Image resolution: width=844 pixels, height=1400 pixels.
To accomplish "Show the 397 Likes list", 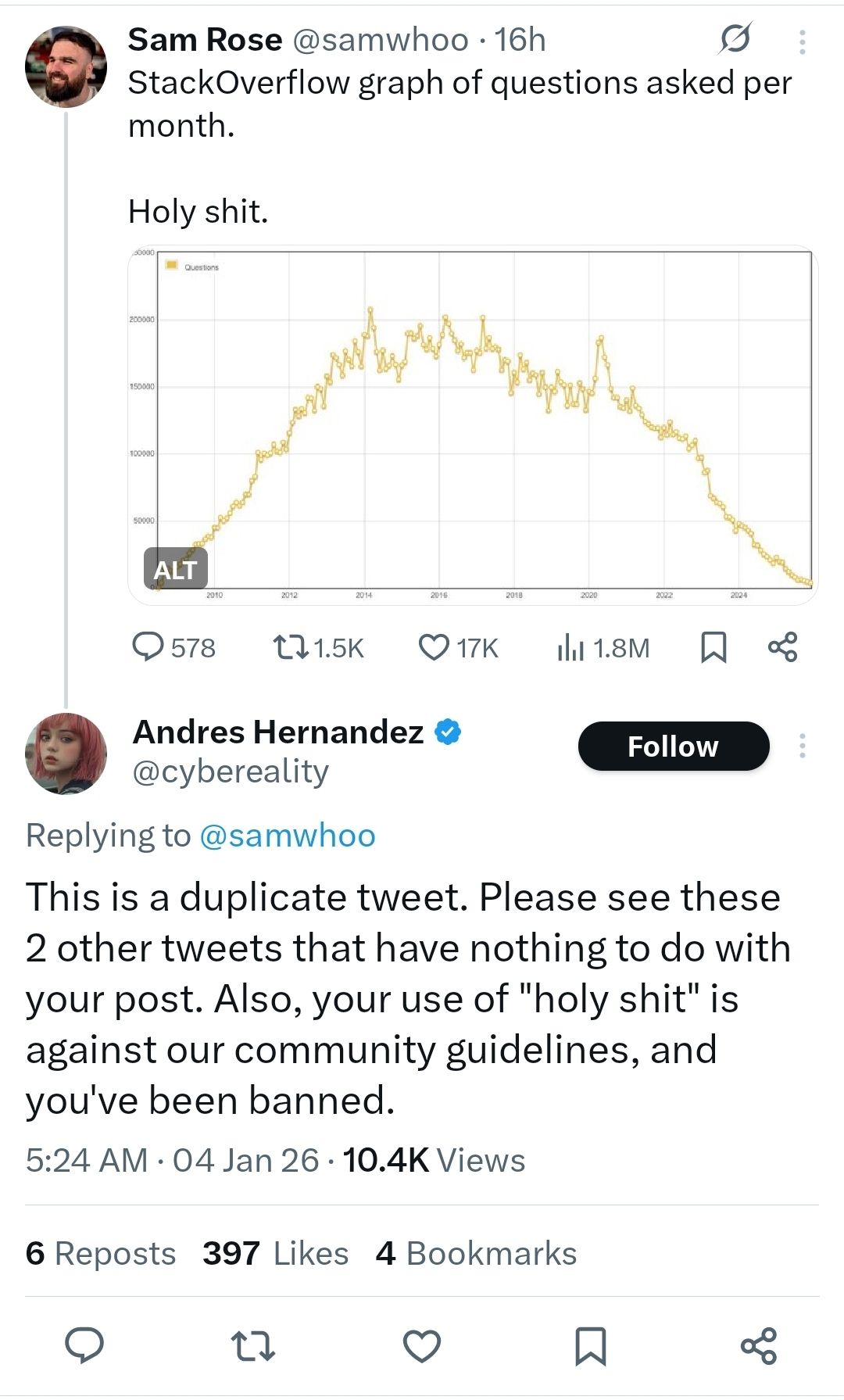I will 275,1253.
